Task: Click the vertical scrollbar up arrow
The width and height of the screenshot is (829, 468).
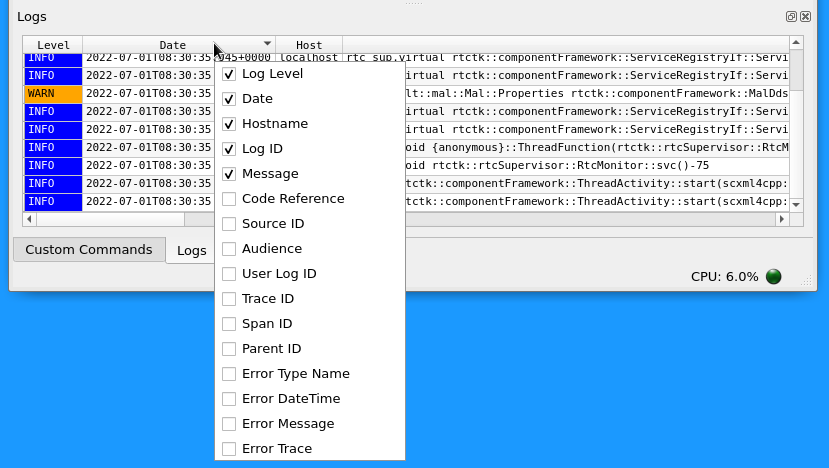Action: tap(796, 43)
